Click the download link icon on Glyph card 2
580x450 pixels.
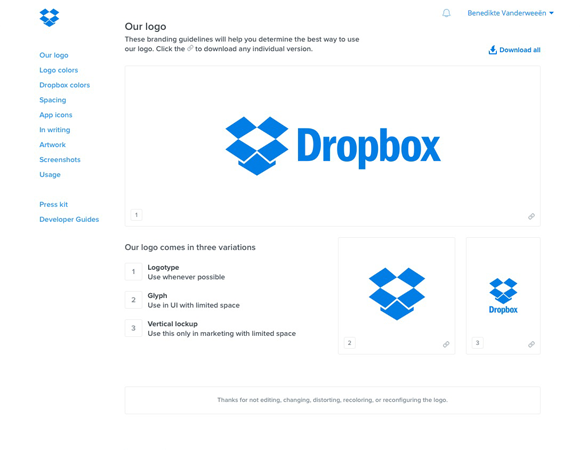pos(446,344)
